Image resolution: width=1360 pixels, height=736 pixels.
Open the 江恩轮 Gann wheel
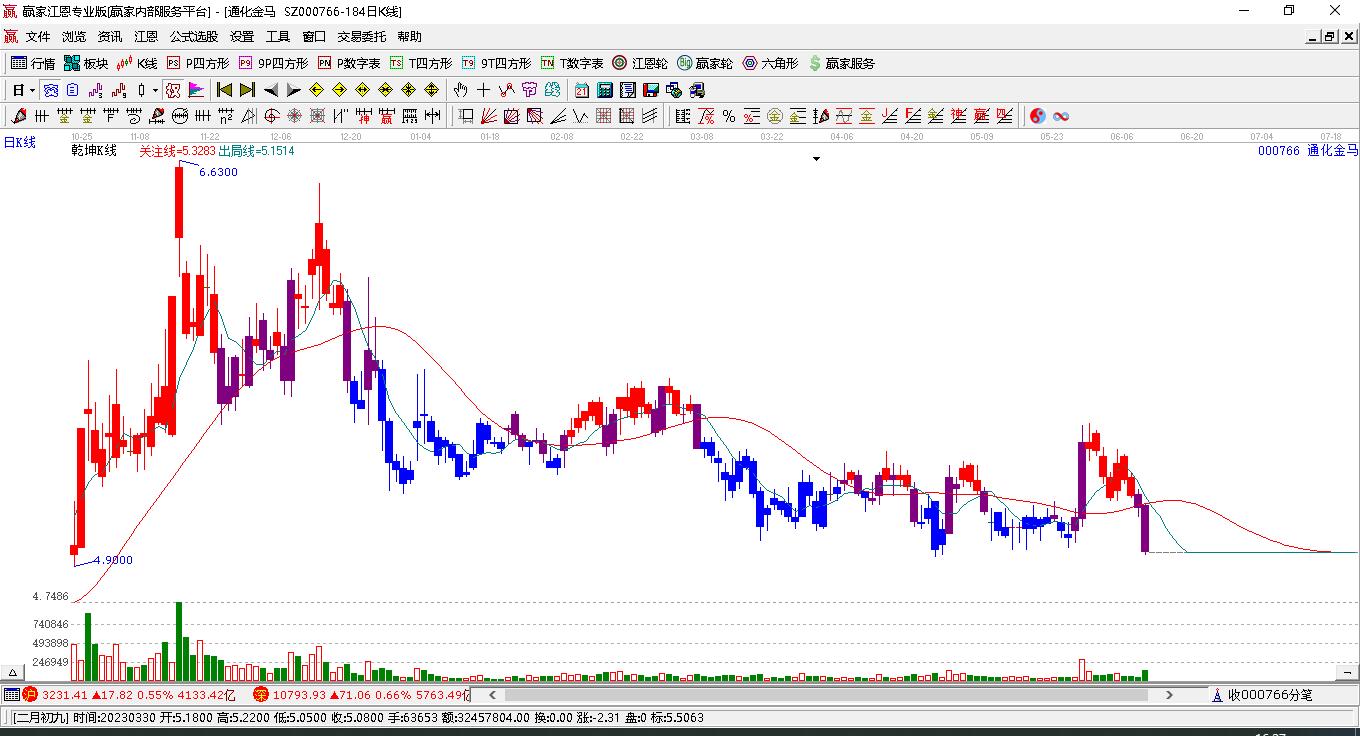pos(640,63)
